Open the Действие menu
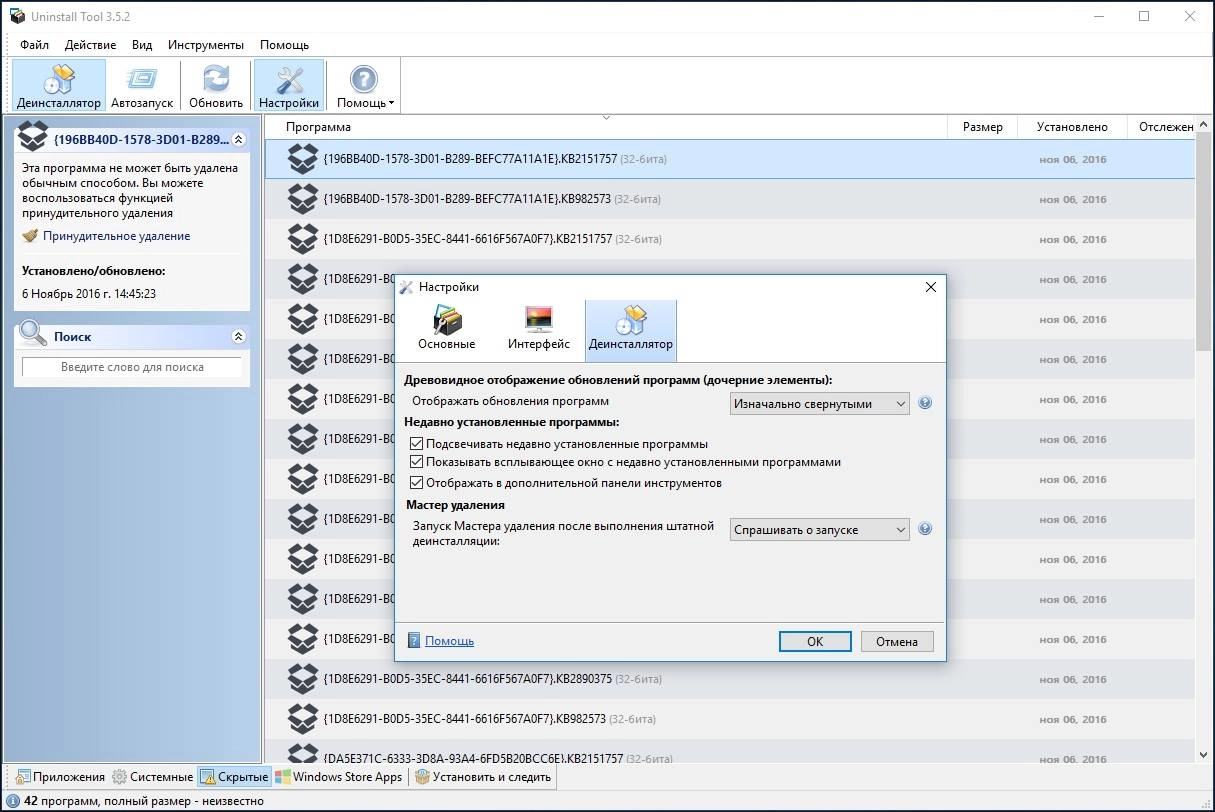This screenshot has height=812, width=1215. (x=90, y=45)
